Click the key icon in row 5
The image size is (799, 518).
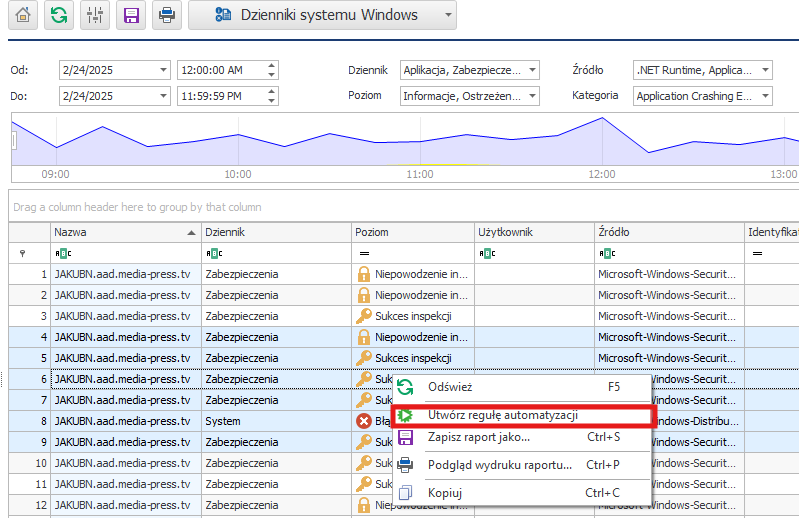(x=363, y=358)
